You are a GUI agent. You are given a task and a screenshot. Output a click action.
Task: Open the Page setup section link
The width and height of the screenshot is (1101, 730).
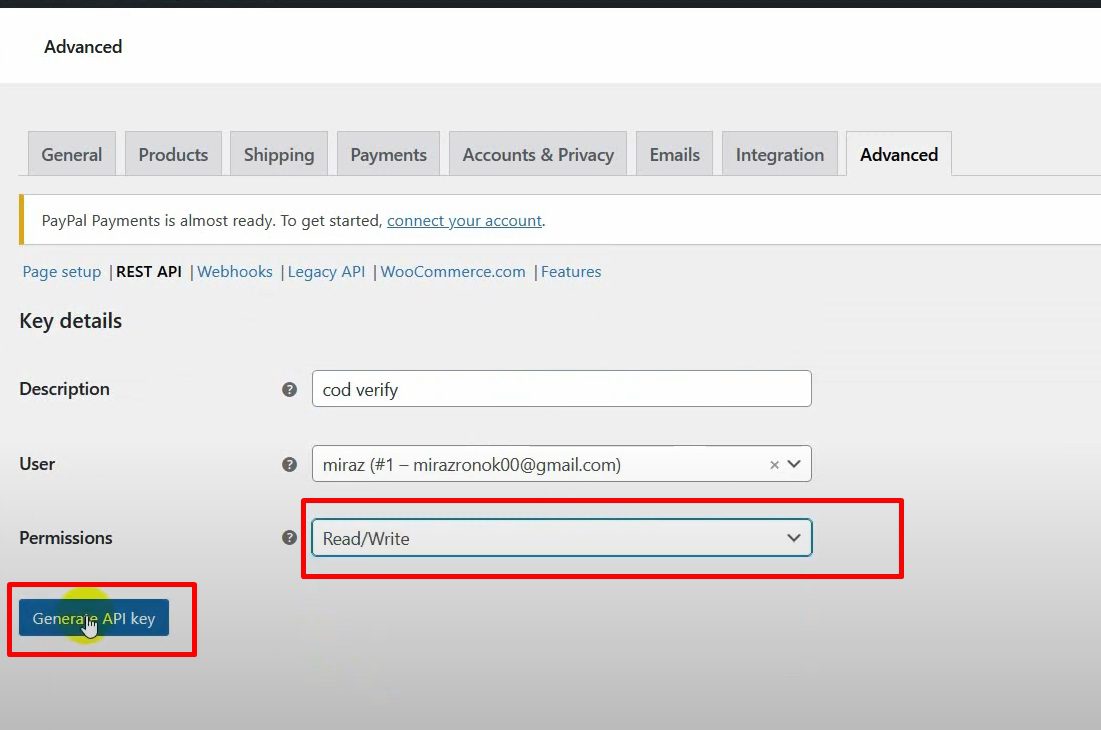62,272
